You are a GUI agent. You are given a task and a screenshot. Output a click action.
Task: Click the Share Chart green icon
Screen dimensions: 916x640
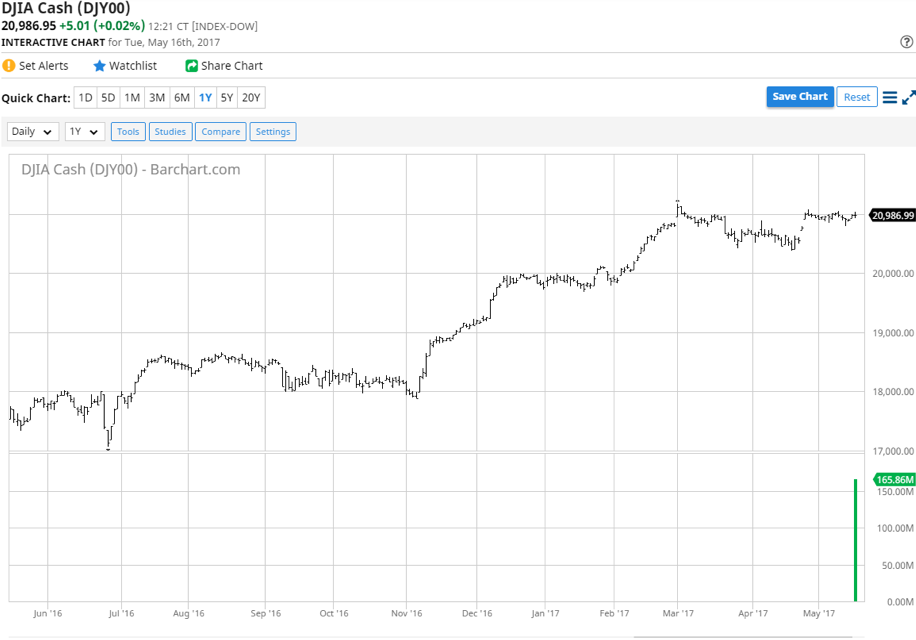coord(192,66)
